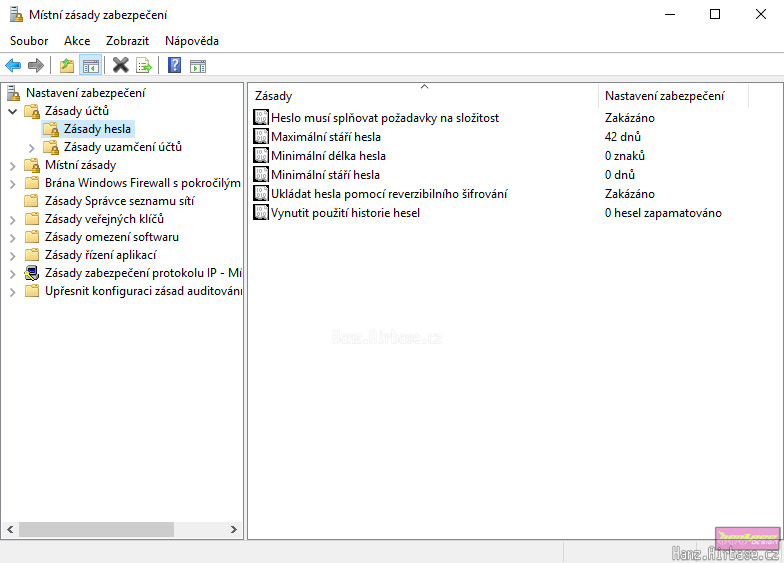Click the policy icon for Minimální stáří hesla
This screenshot has width=784, height=563.
261,174
